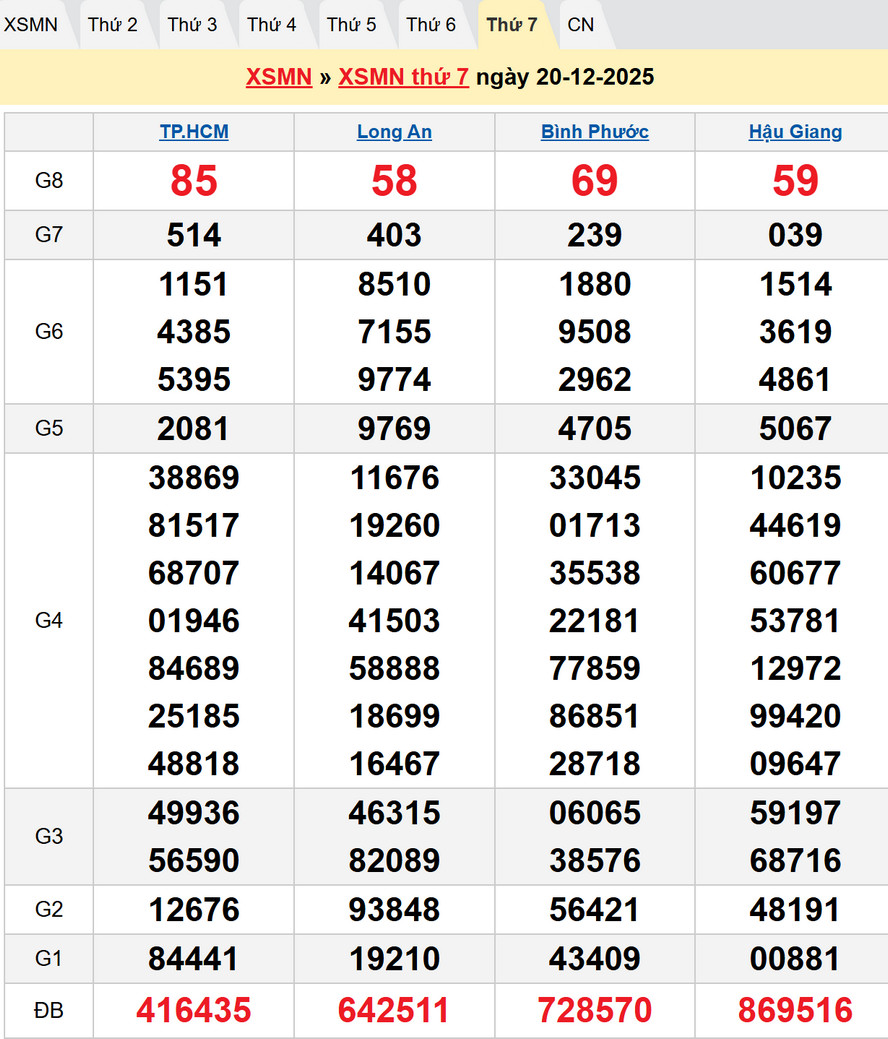Click the G8 result 85 for TP.HCM
The image size is (888, 1039).
pyautogui.click(x=194, y=181)
